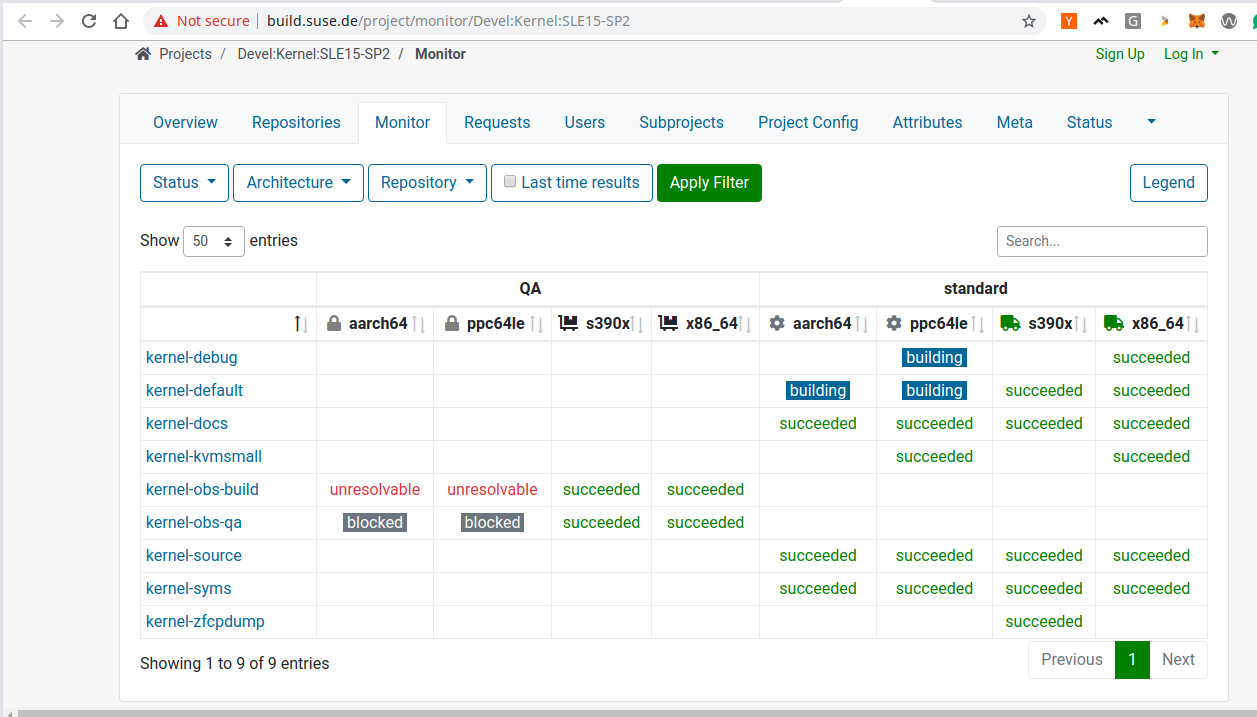This screenshot has height=717, width=1257.
Task: Click the Not secure warning icon
Action: click(161, 21)
